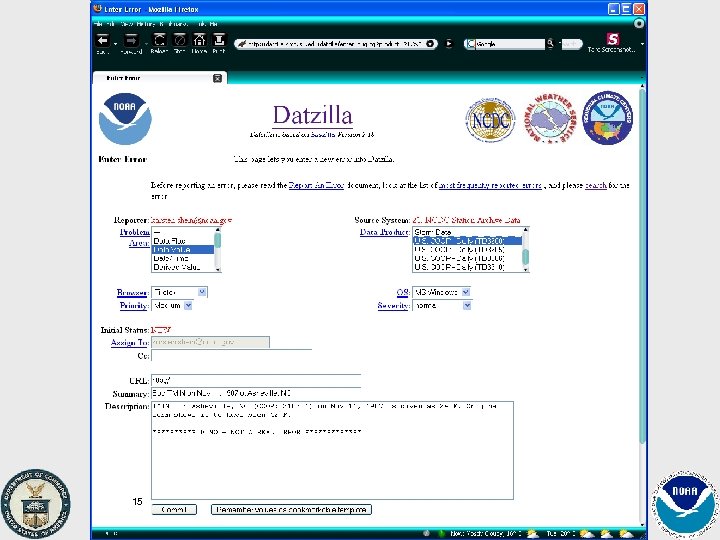Open the Back button history dropdown arrow
Image resolution: width=720 pixels, height=540 pixels.
pos(115,44)
